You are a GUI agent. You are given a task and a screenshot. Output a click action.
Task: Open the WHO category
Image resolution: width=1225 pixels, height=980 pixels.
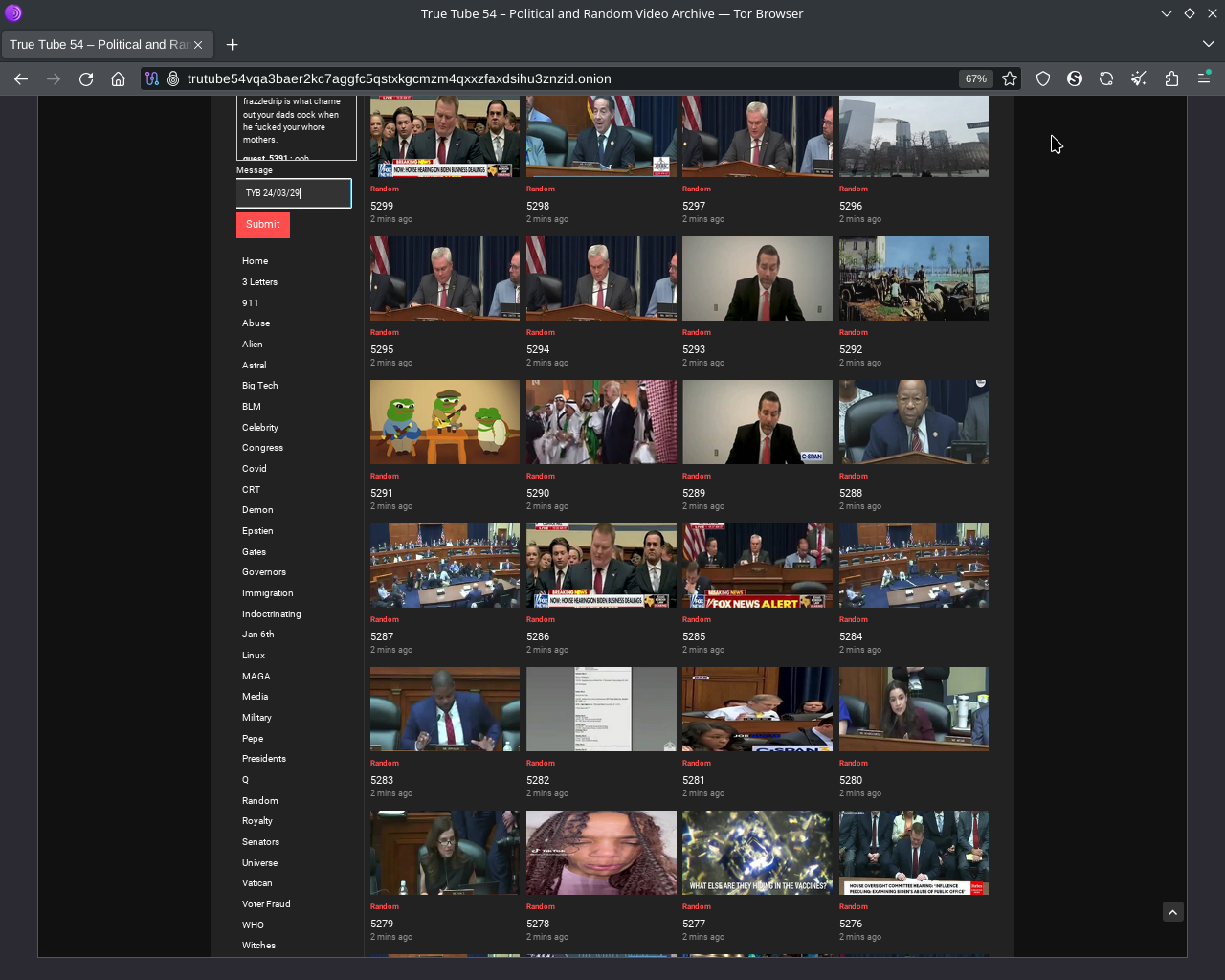click(x=253, y=925)
